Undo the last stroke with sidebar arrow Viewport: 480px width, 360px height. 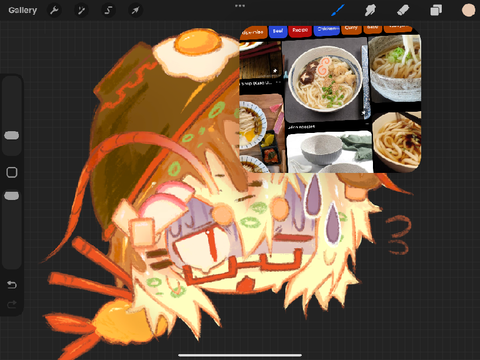click(x=12, y=285)
